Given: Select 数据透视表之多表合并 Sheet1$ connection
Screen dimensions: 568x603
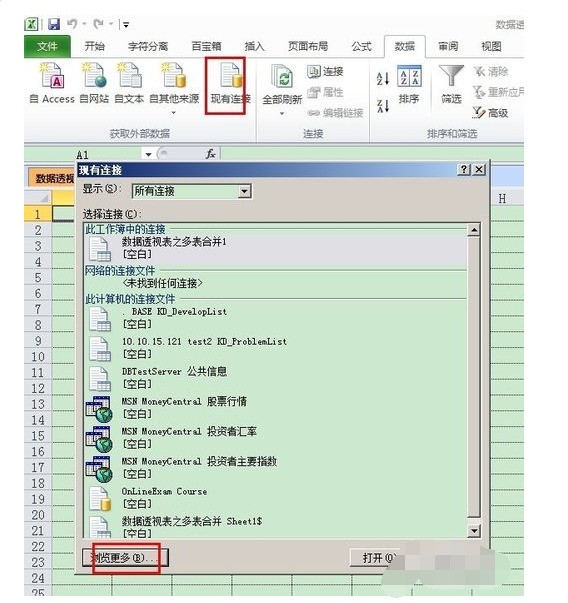Looking at the screenshot, I should (275, 527).
